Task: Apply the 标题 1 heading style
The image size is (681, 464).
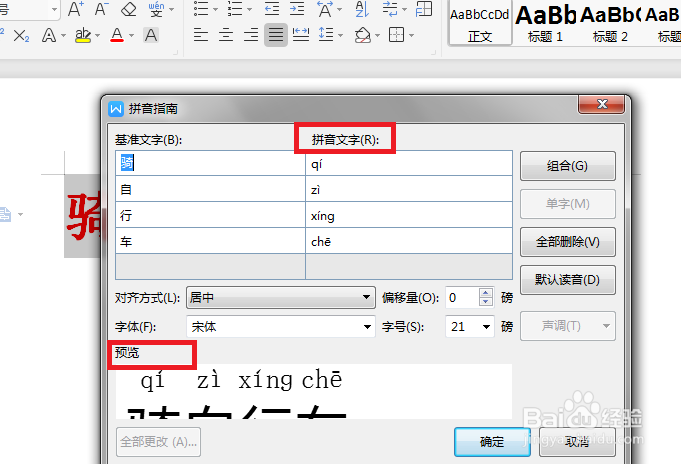Action: tap(545, 25)
